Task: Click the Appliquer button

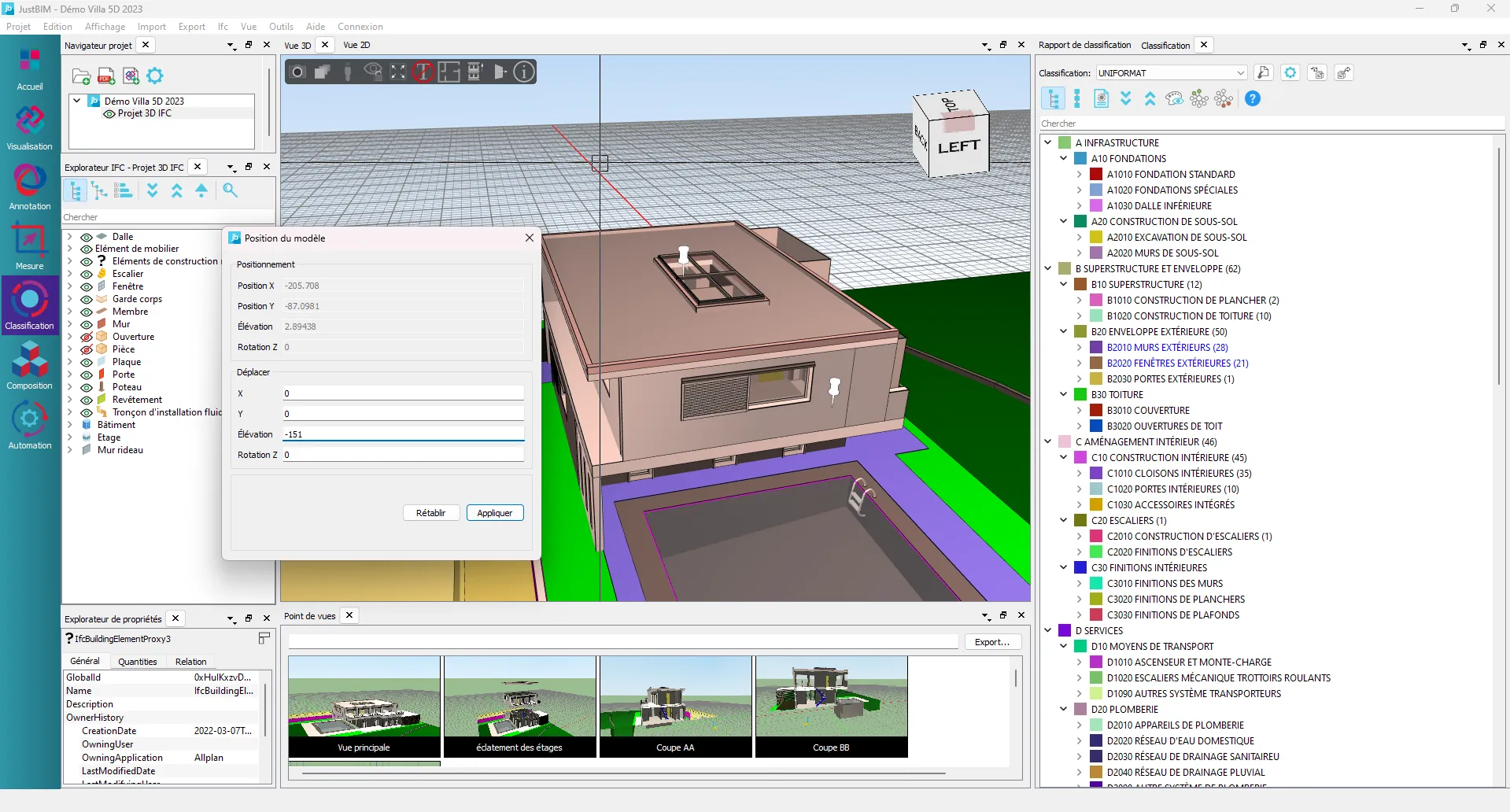Action: pos(495,513)
